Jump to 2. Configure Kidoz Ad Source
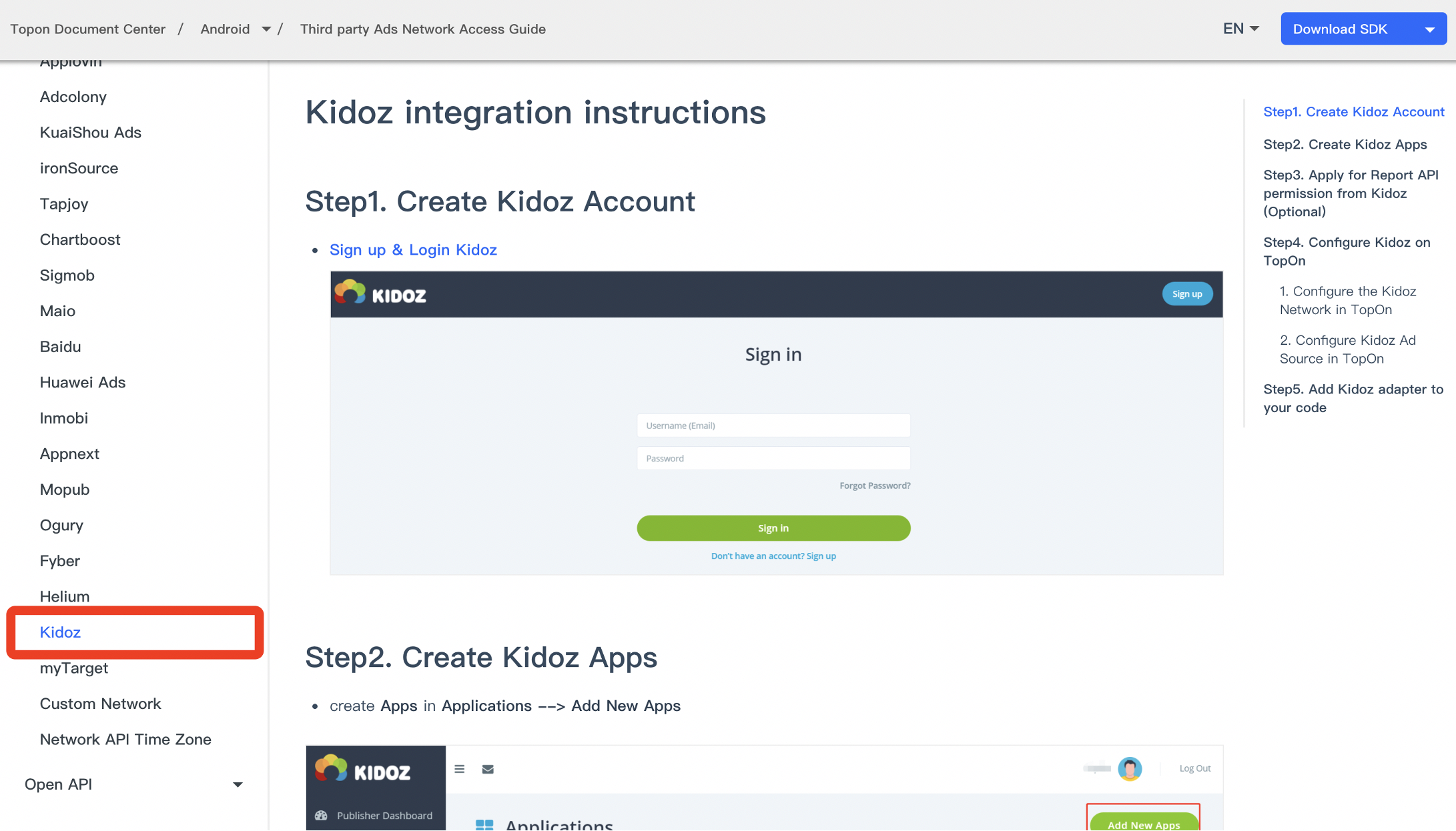Viewport: 1456px width, 831px height. (1348, 349)
